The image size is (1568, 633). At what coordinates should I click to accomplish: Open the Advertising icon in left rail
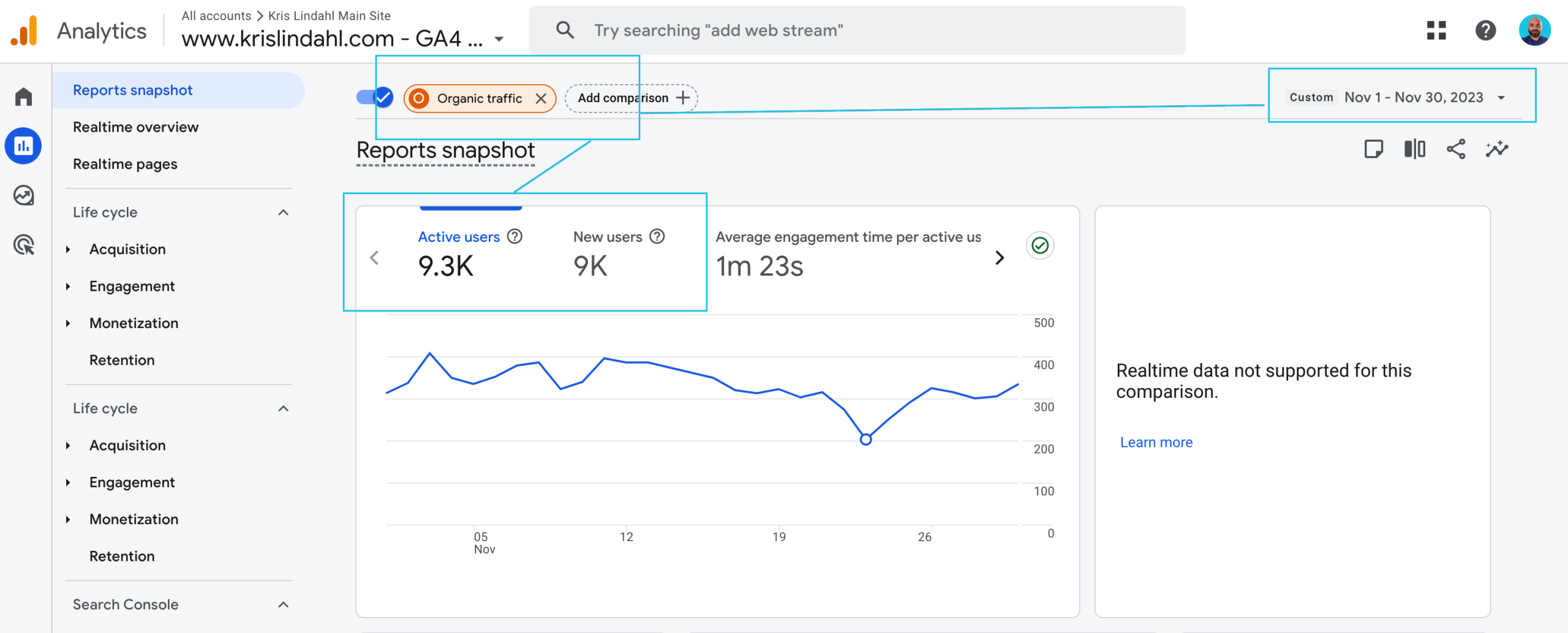23,245
